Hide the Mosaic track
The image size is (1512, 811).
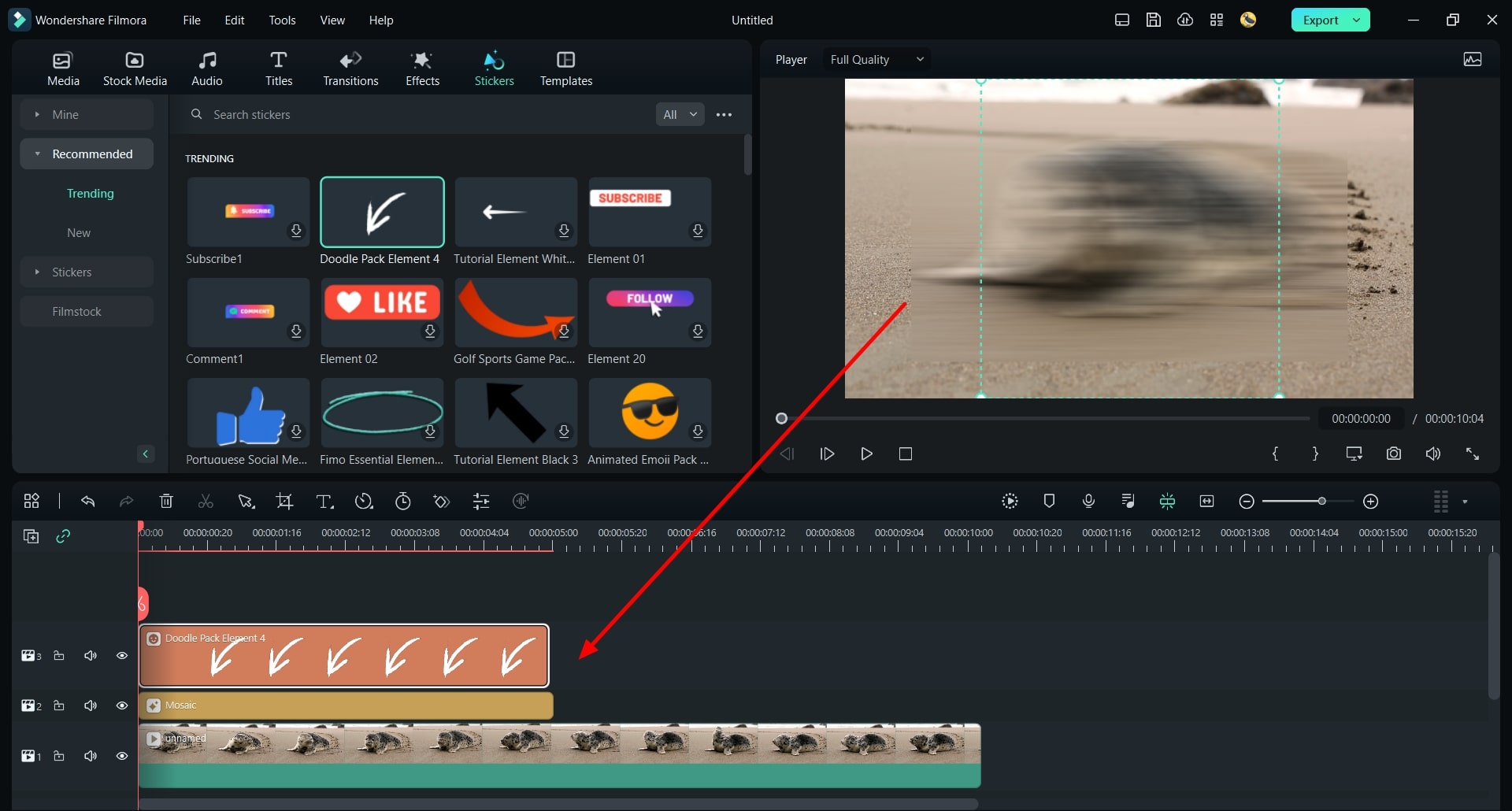tap(122, 705)
